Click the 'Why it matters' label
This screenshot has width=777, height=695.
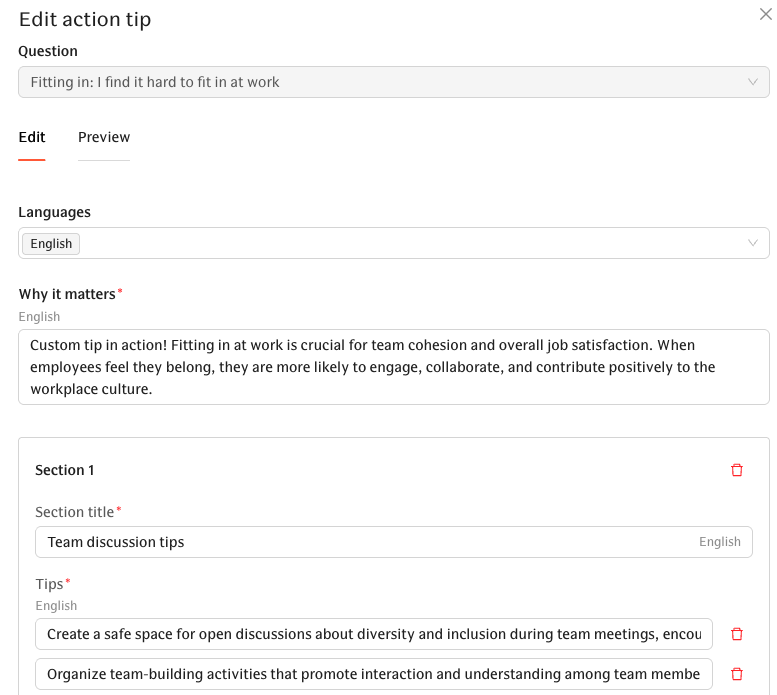click(67, 294)
